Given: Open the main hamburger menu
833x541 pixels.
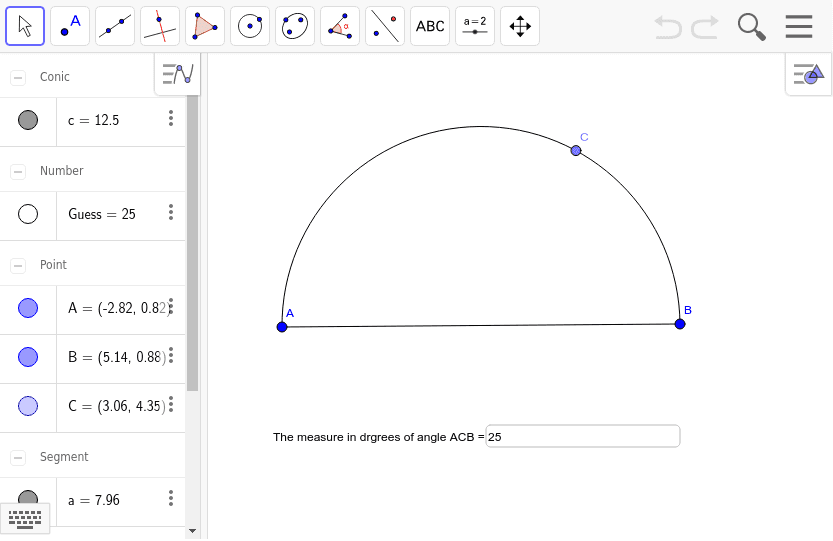Looking at the screenshot, I should click(798, 27).
